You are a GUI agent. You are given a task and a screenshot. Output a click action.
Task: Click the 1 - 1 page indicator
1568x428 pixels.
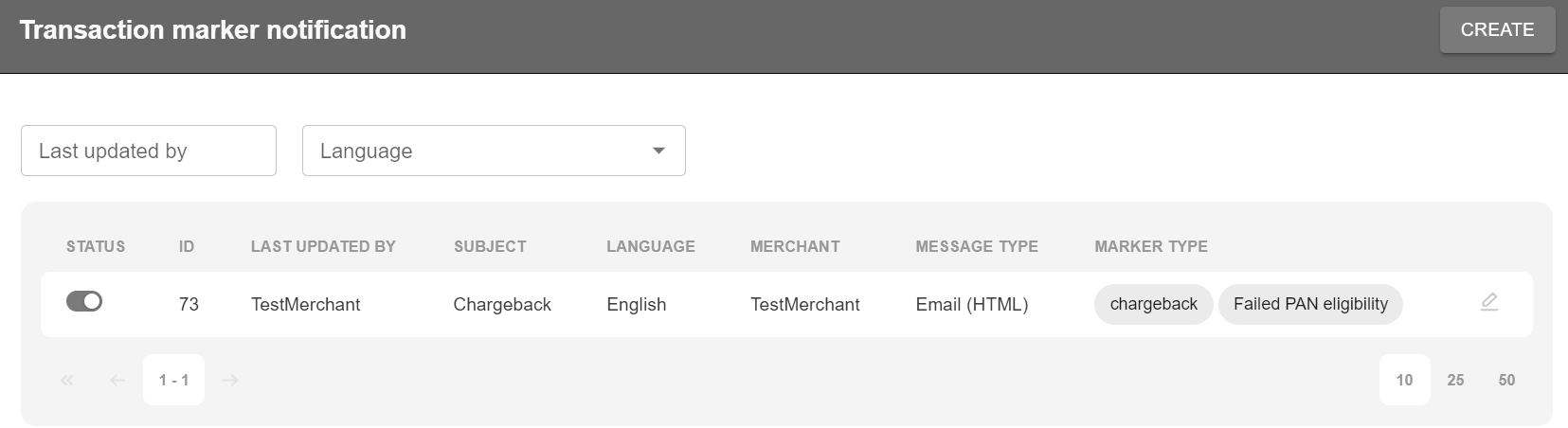pos(173,381)
